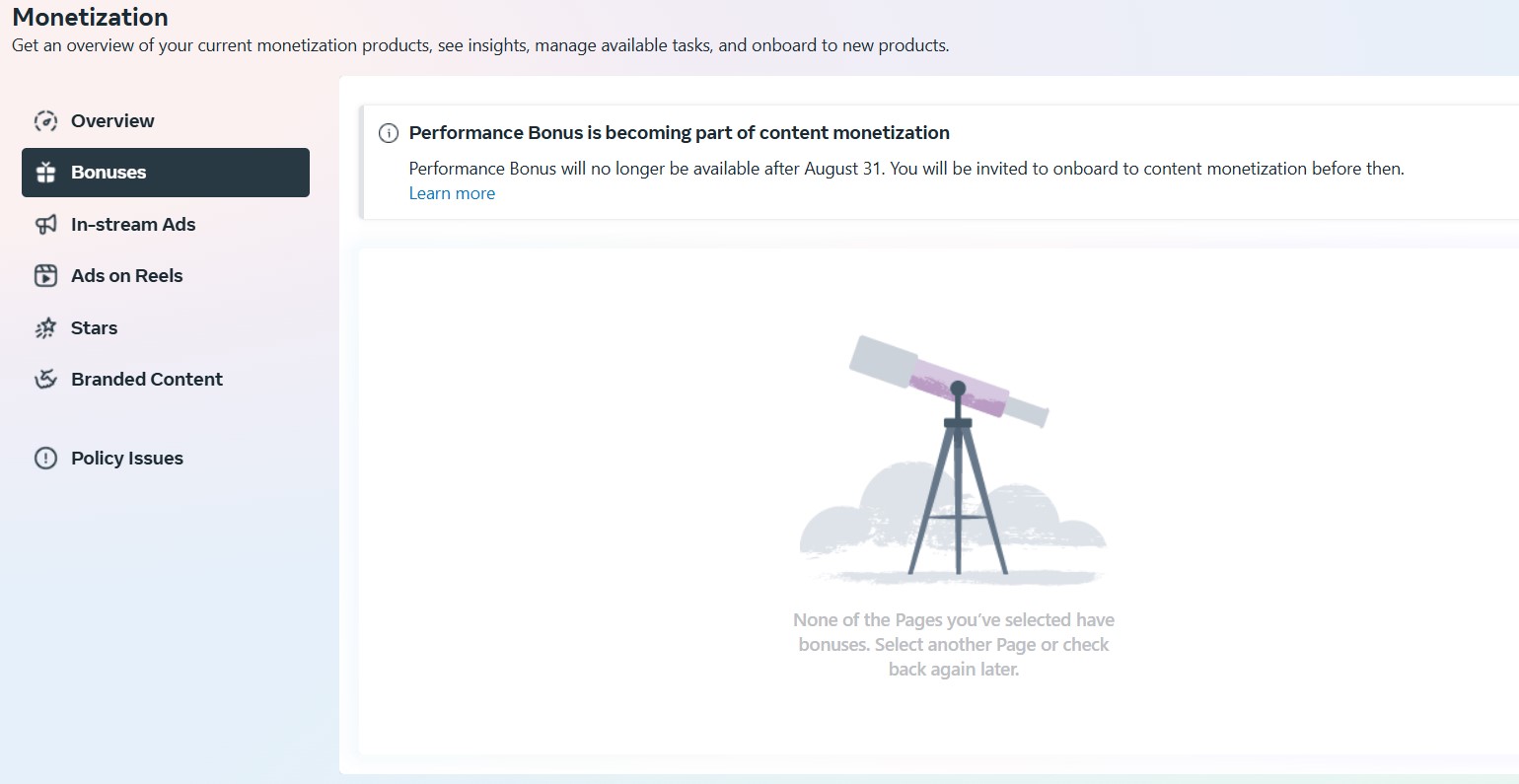Follow the Learn more link
This screenshot has height=784, width=1519.
tap(452, 193)
